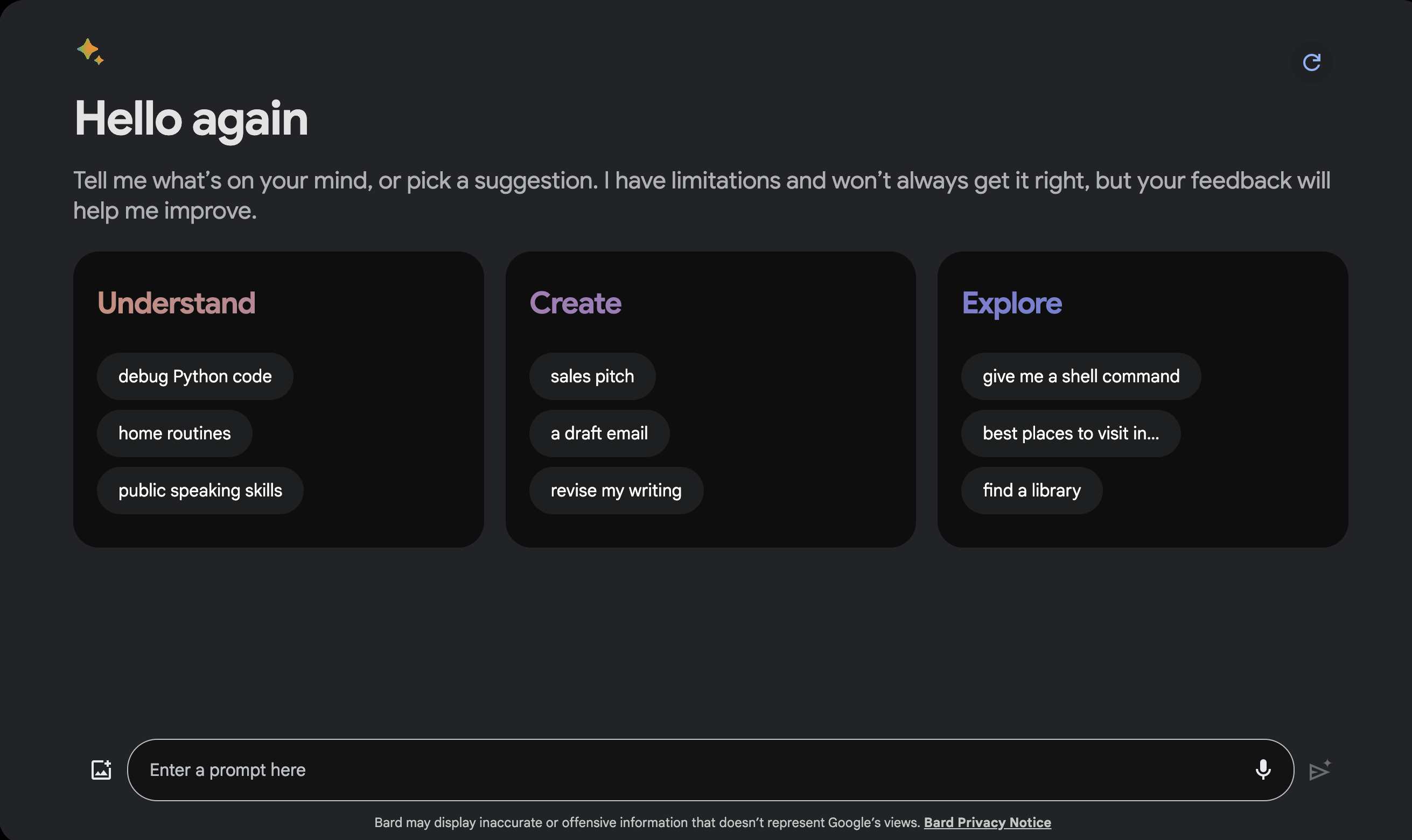This screenshot has width=1412, height=840.
Task: Click the microphone voice input icon
Action: click(1263, 770)
